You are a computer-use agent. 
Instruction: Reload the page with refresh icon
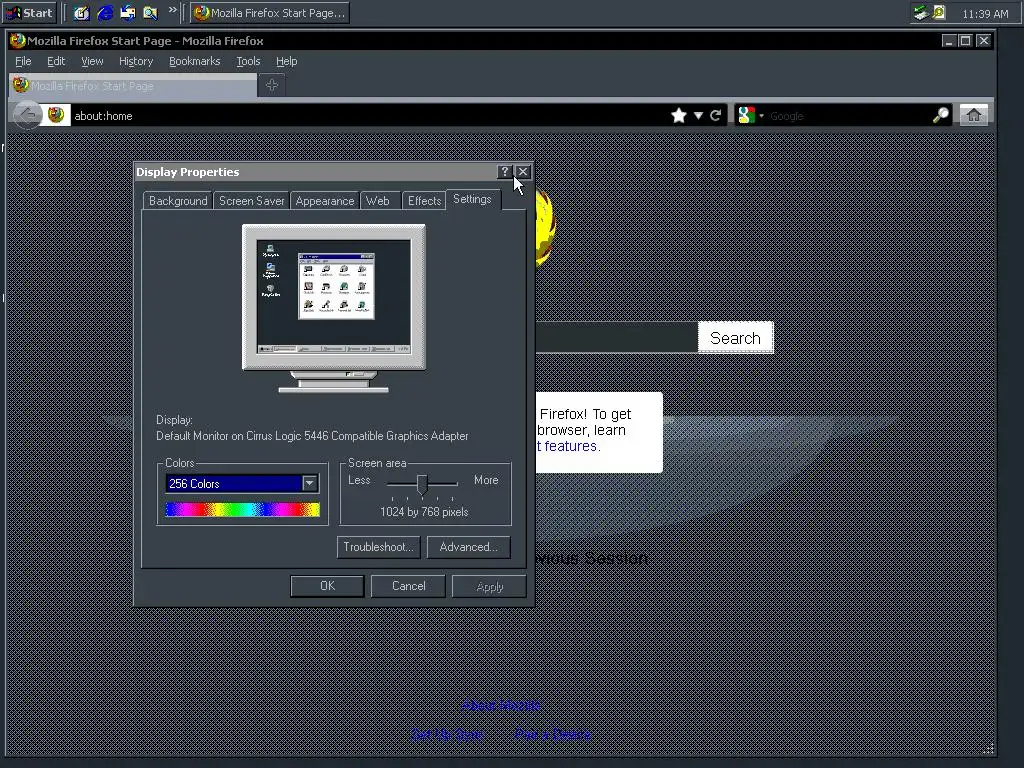point(716,116)
